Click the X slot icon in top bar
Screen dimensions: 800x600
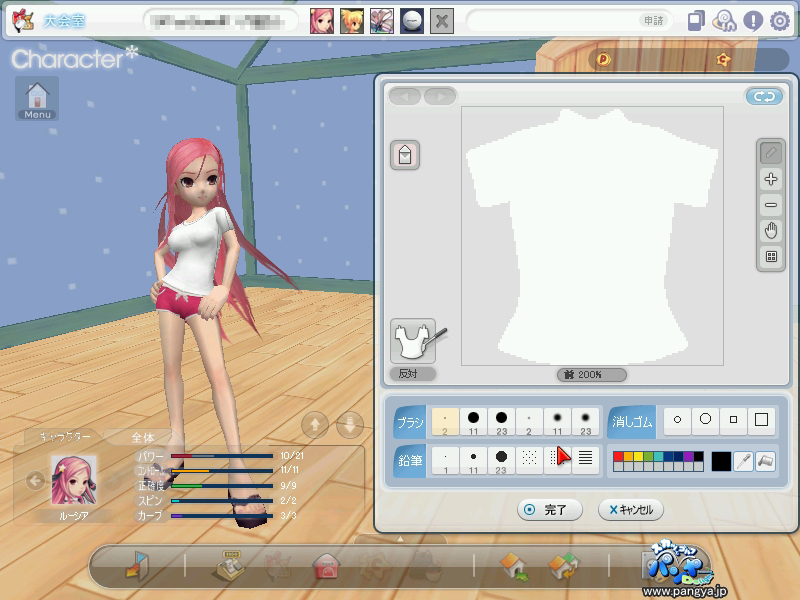[x=442, y=21]
